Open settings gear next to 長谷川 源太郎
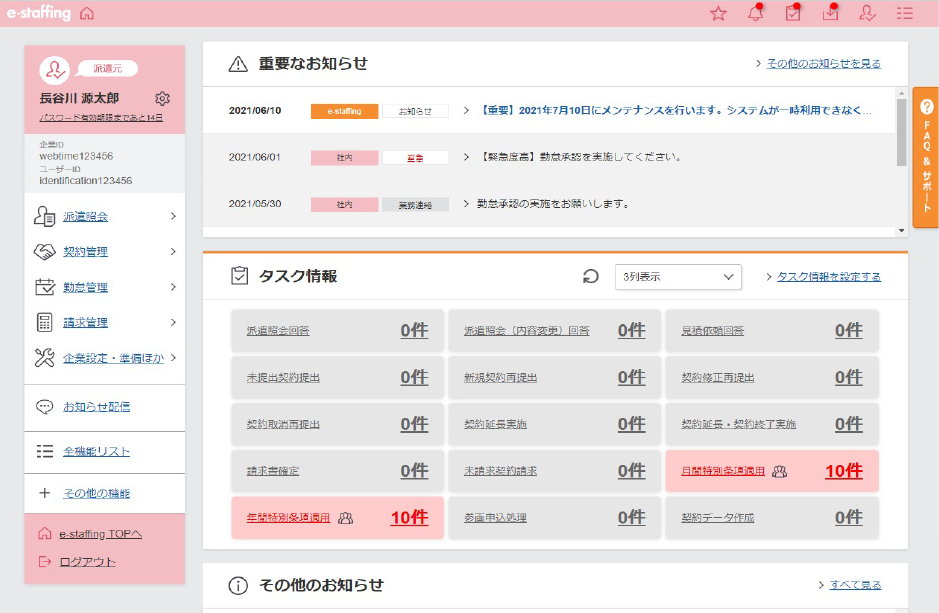Image resolution: width=939 pixels, height=613 pixels. tap(163, 98)
